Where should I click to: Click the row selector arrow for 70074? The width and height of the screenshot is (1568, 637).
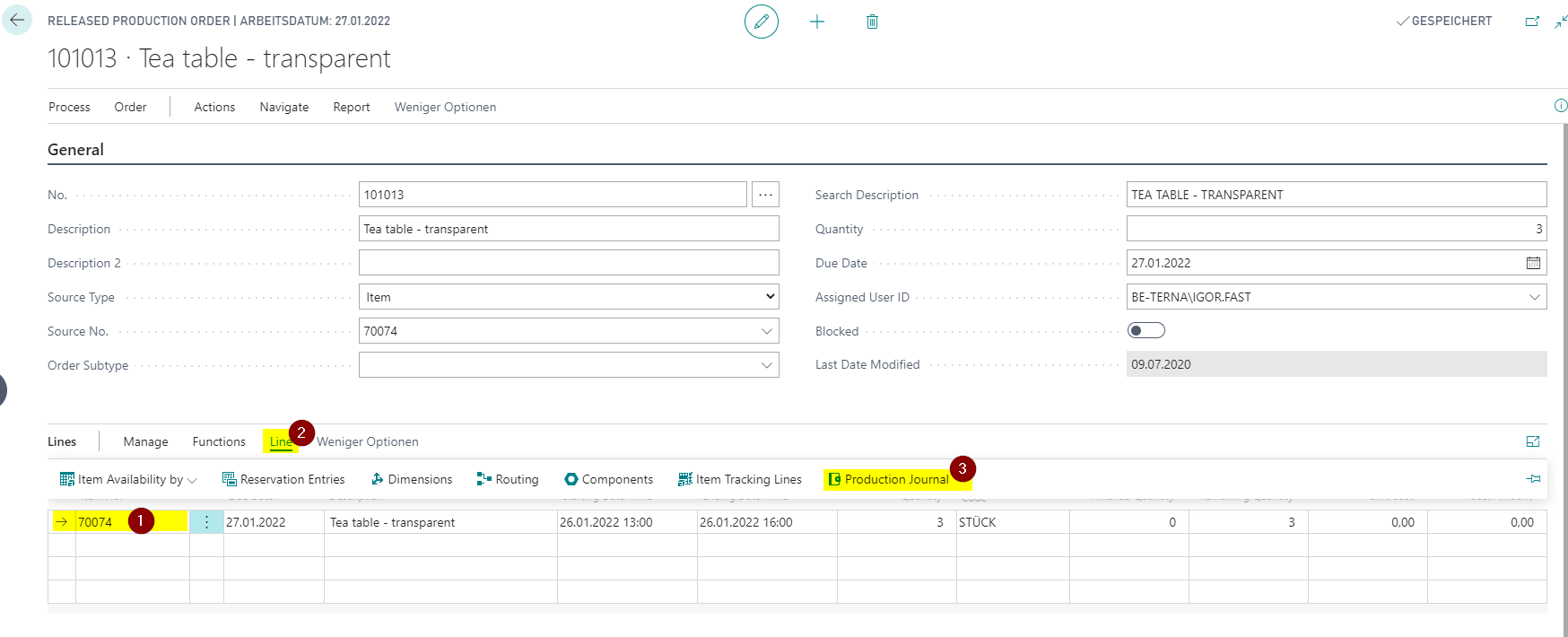(x=62, y=522)
